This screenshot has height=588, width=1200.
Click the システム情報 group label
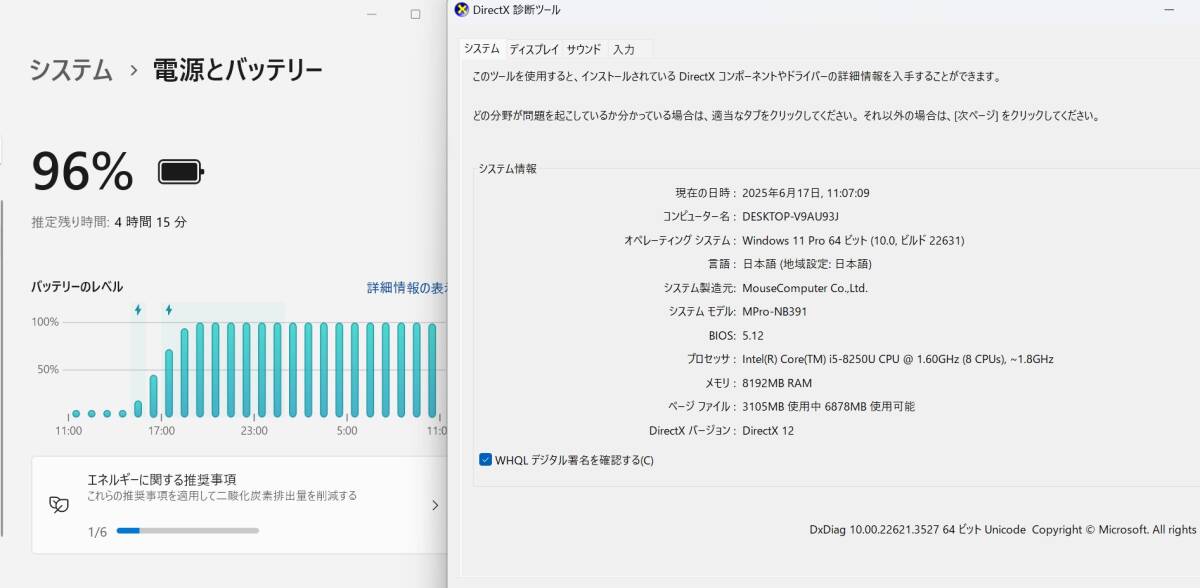507,169
